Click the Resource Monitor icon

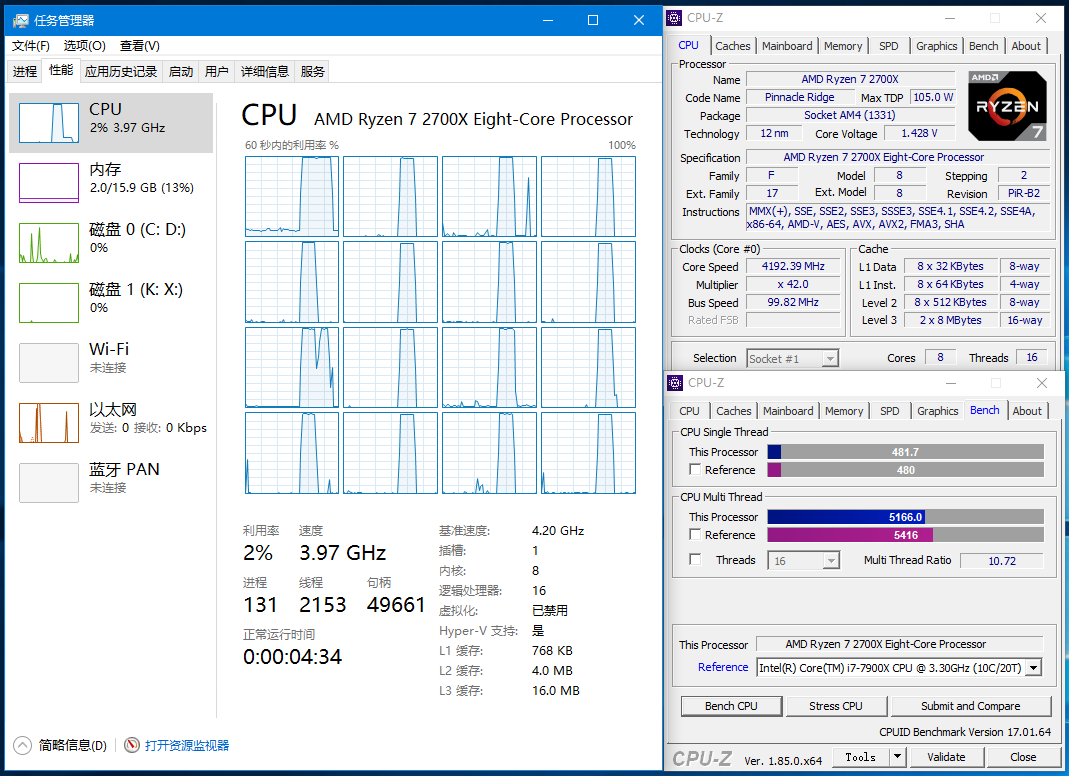coord(132,745)
